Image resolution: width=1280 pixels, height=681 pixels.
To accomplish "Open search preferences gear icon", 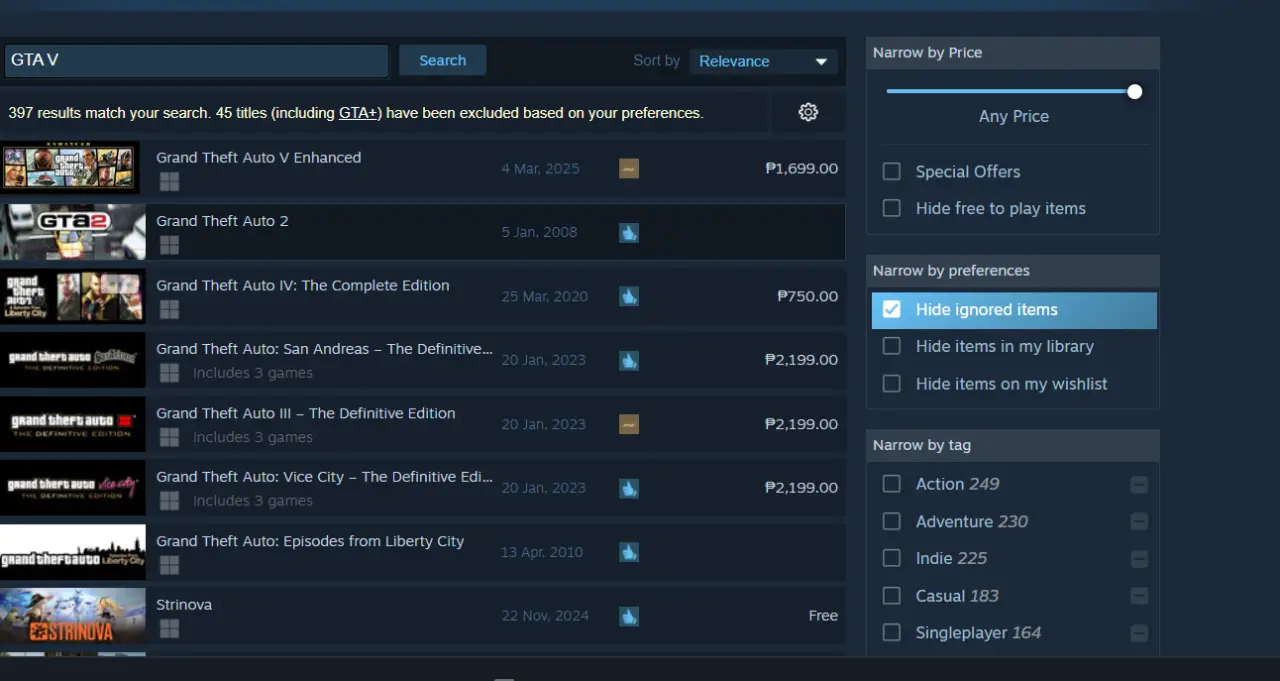I will tap(808, 112).
